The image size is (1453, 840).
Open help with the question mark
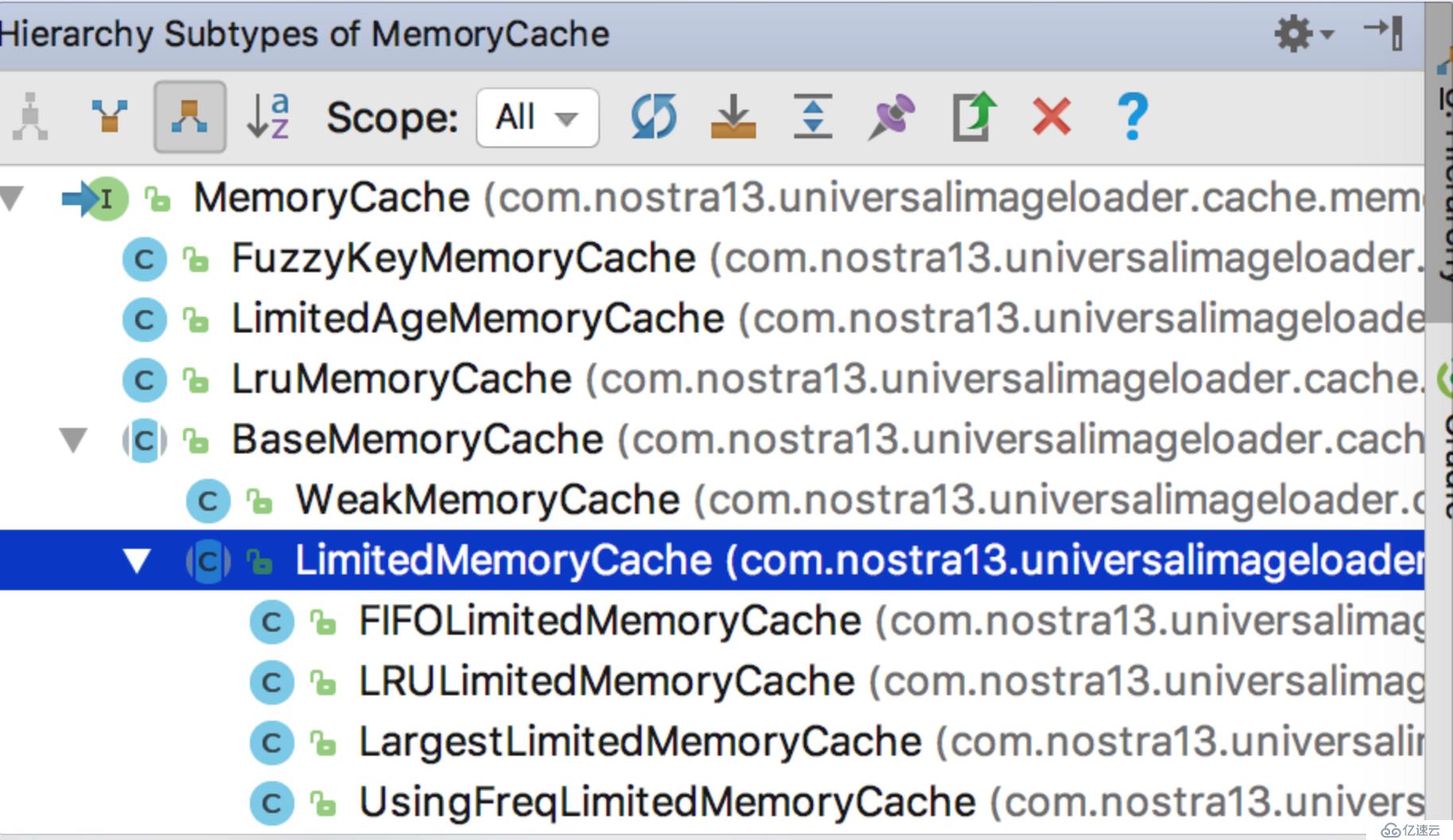(1132, 117)
